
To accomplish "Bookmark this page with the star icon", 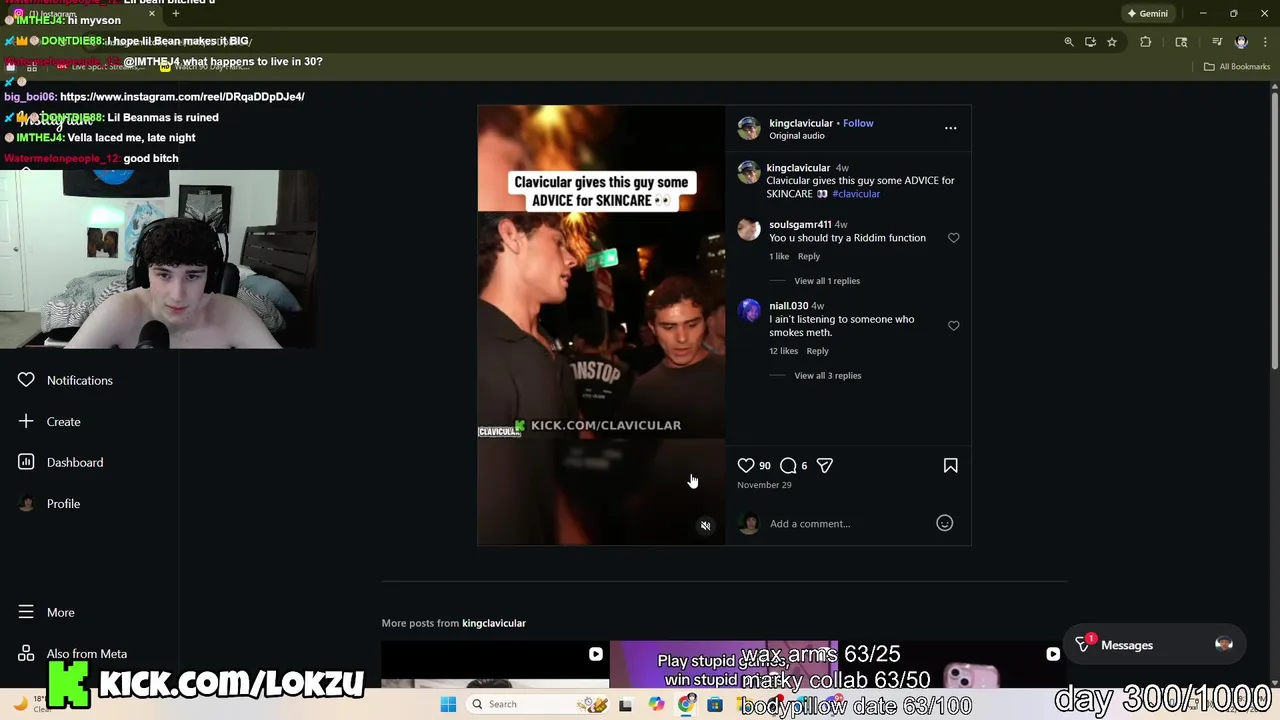I will (x=1112, y=42).
